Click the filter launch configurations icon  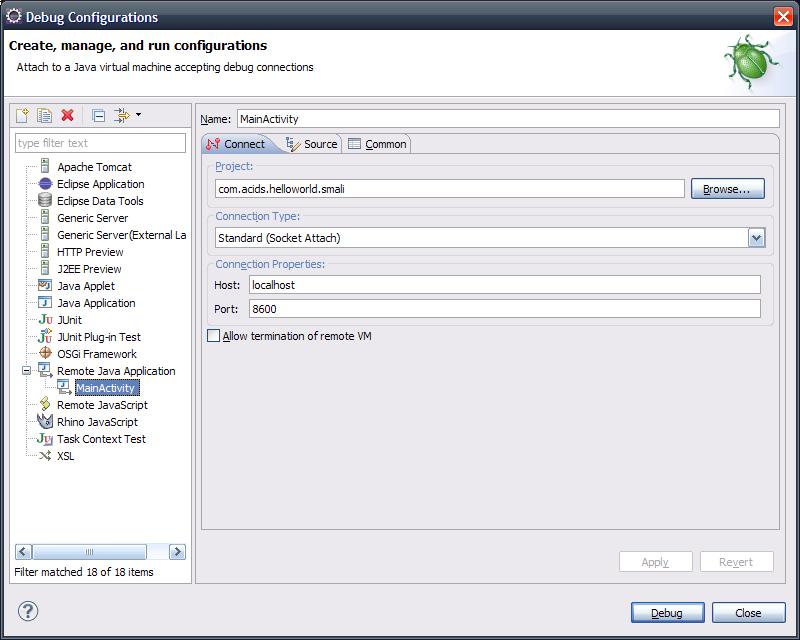pyautogui.click(x=122, y=115)
